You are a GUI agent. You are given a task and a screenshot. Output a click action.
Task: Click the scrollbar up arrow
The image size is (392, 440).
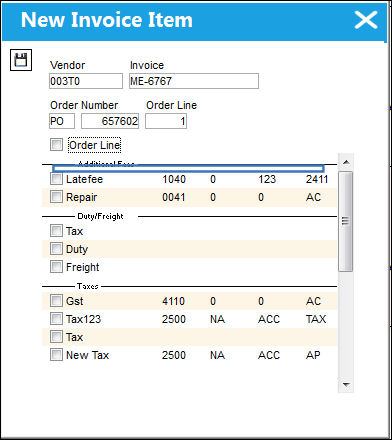tap(346, 162)
